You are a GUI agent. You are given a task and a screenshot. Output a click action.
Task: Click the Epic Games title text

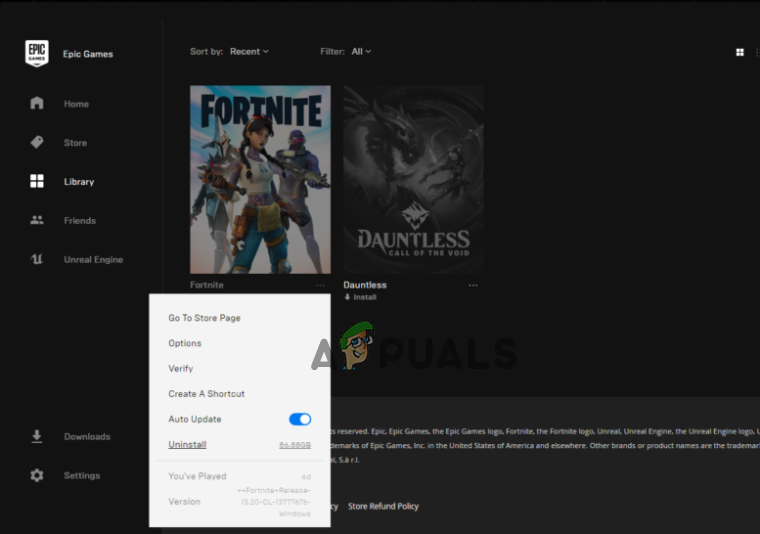88,54
